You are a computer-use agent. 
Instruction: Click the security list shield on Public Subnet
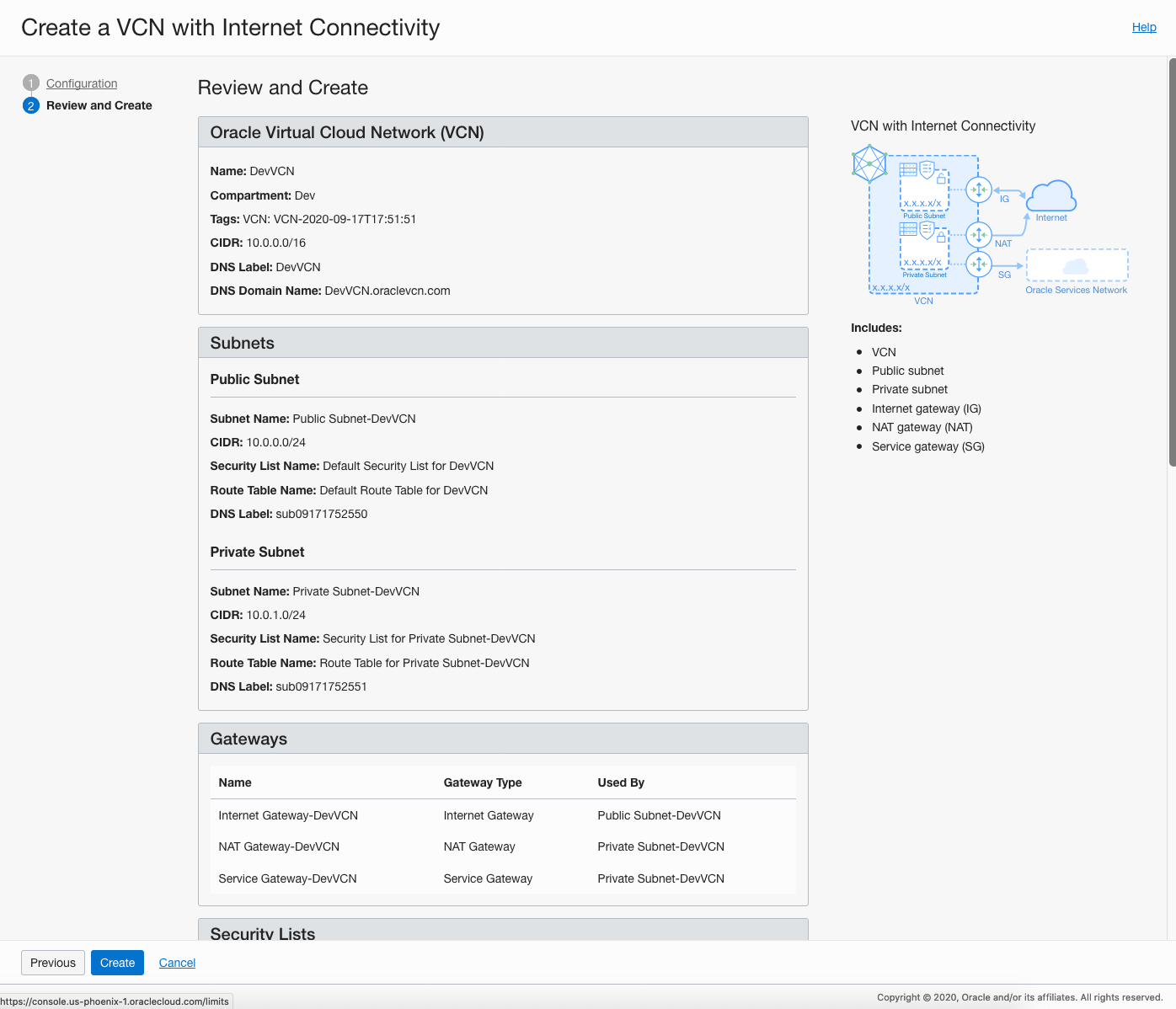[927, 169]
